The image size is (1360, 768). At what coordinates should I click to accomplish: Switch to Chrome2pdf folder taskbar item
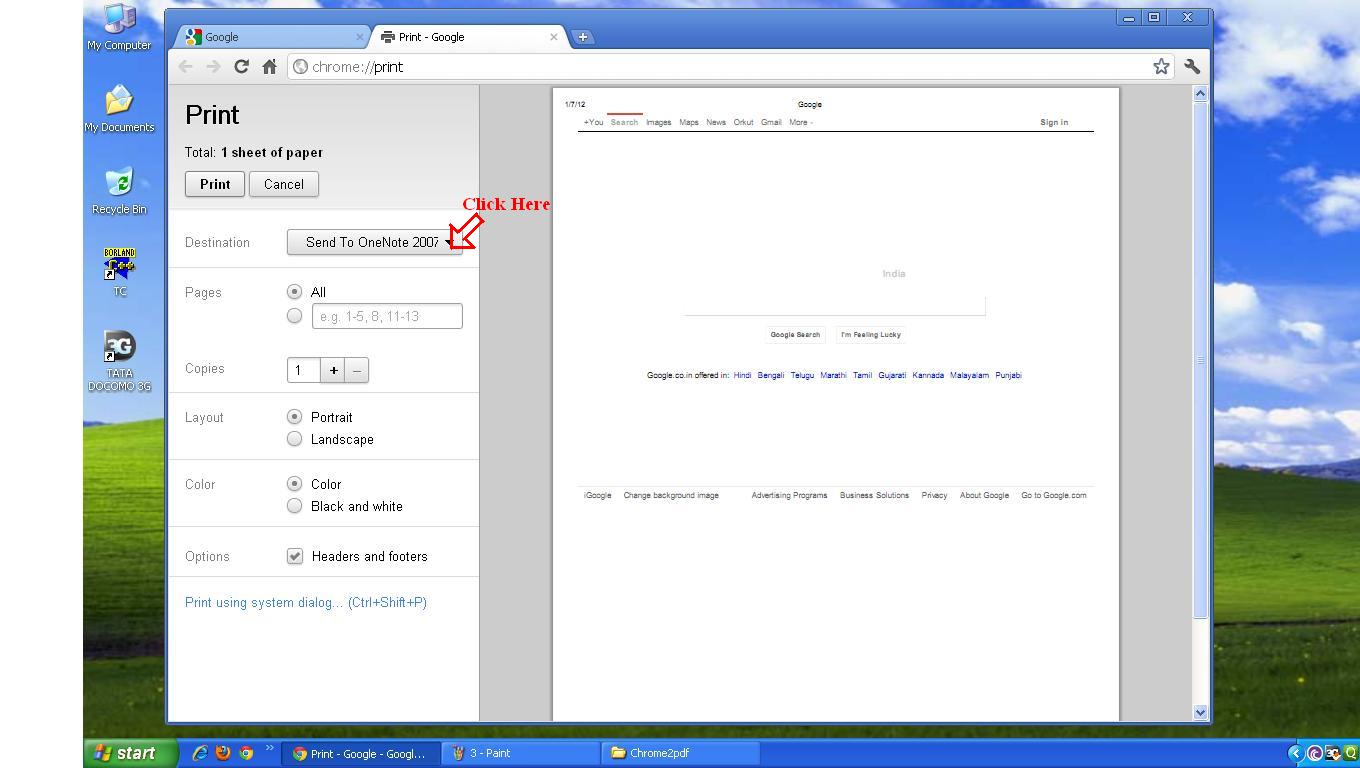pyautogui.click(x=680, y=753)
